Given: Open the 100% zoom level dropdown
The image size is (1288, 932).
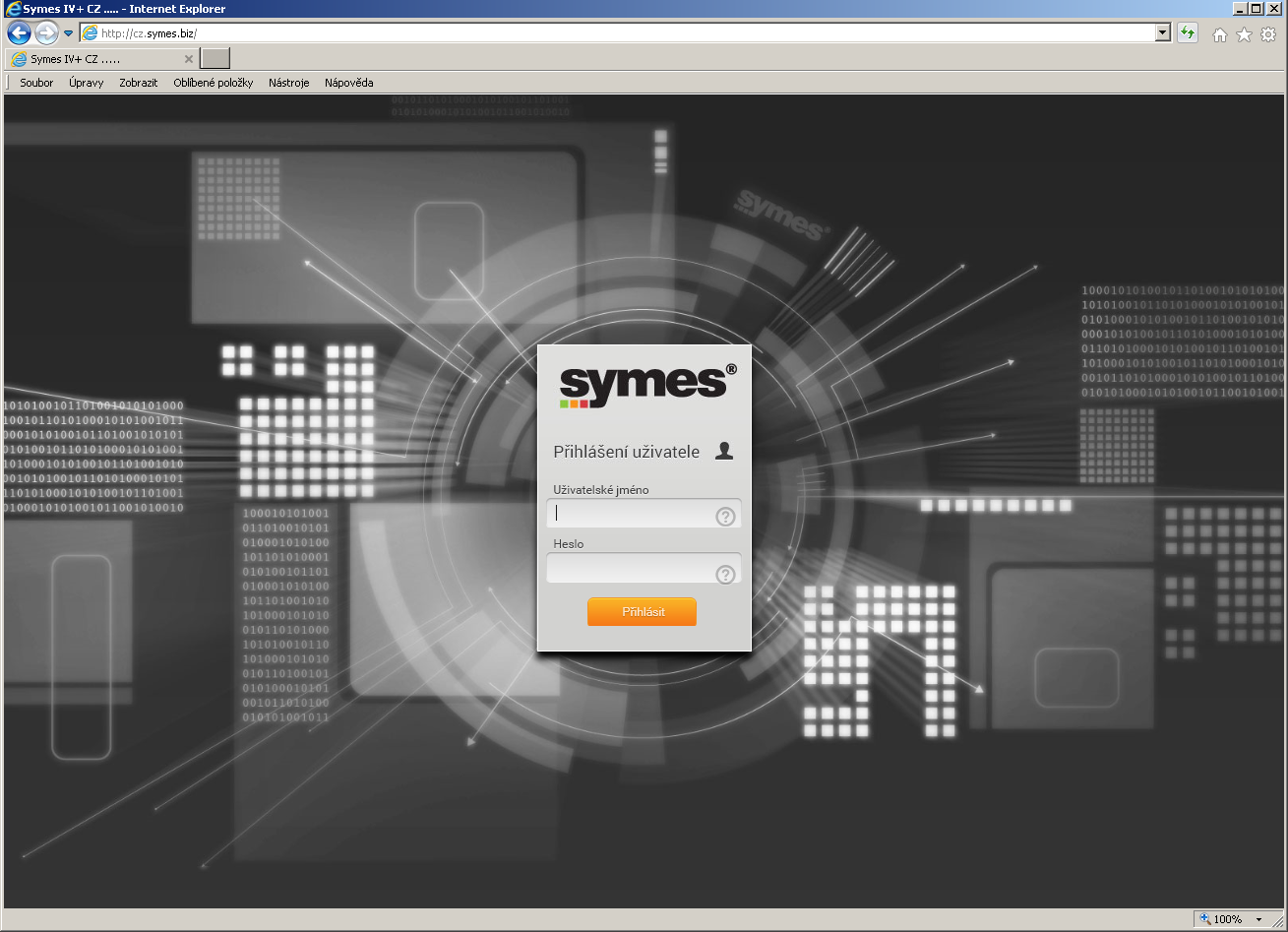Looking at the screenshot, I should click(x=1258, y=919).
